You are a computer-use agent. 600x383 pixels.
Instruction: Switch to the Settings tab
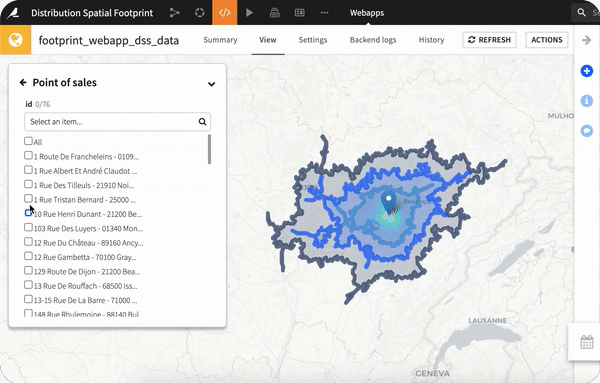coord(313,40)
